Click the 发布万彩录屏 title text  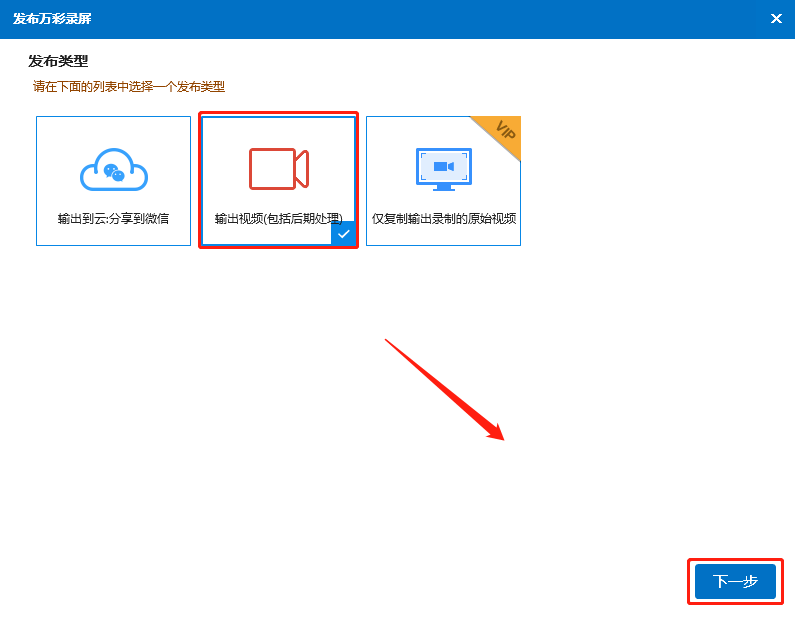pos(52,19)
